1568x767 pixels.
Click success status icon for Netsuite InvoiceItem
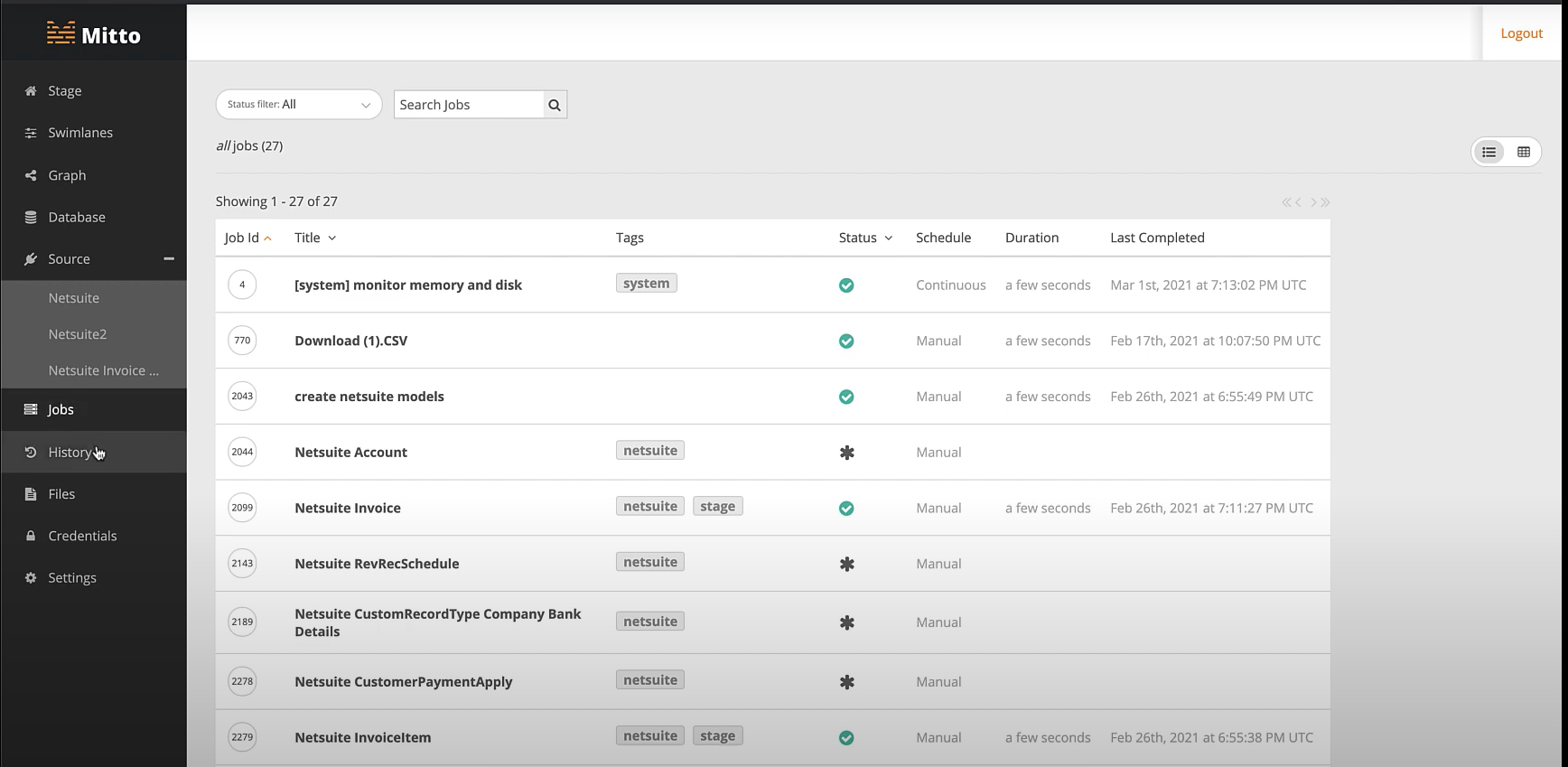tap(846, 738)
